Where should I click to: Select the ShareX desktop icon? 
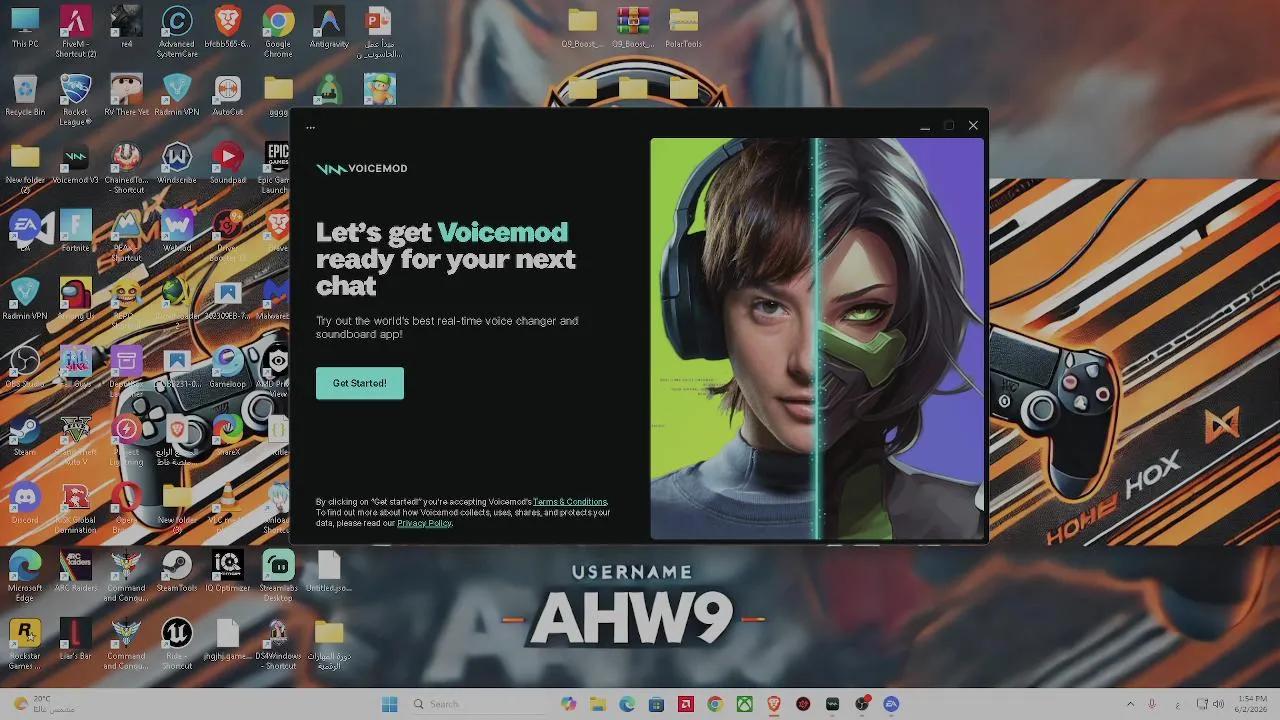pyautogui.click(x=228, y=434)
